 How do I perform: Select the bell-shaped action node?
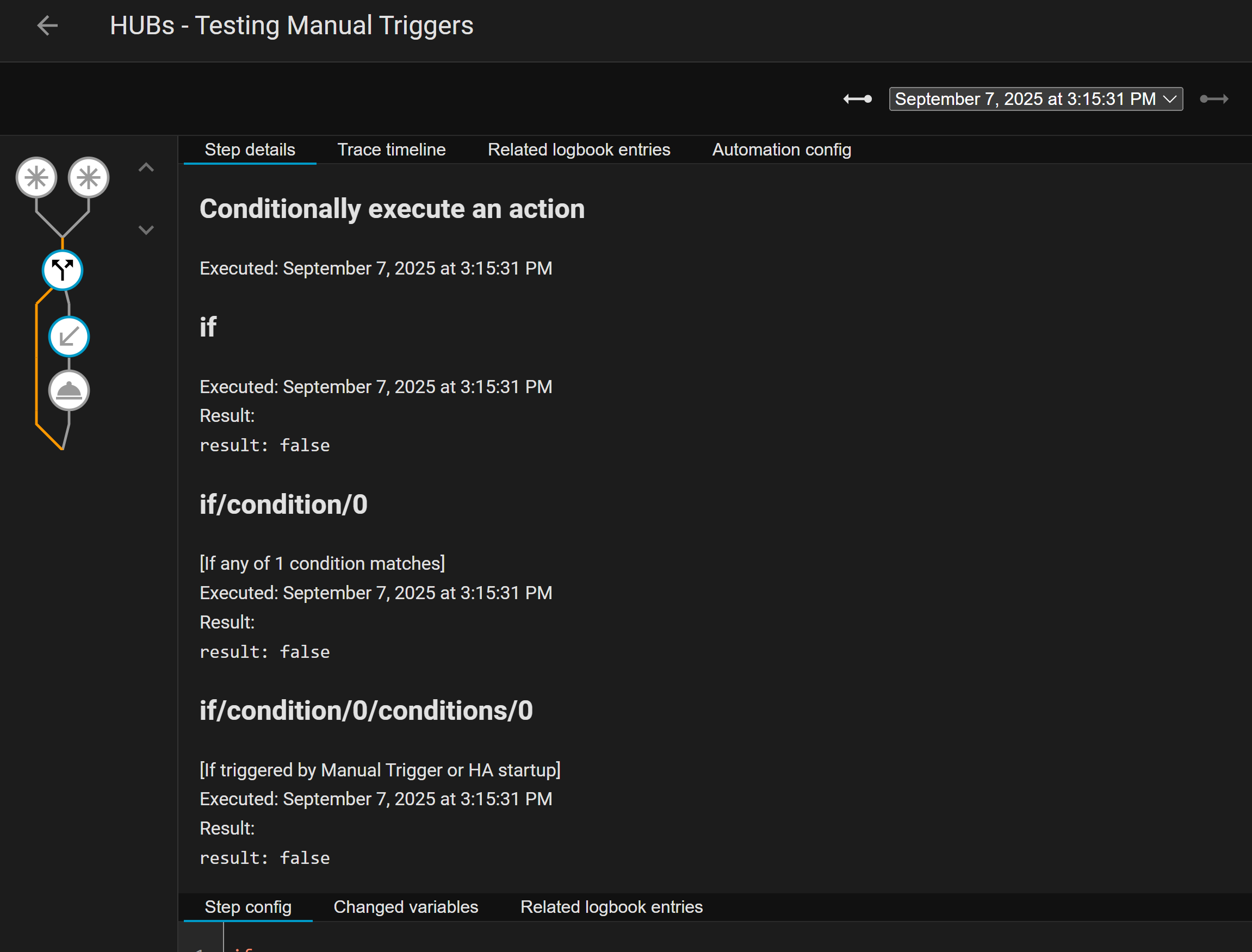coord(69,390)
